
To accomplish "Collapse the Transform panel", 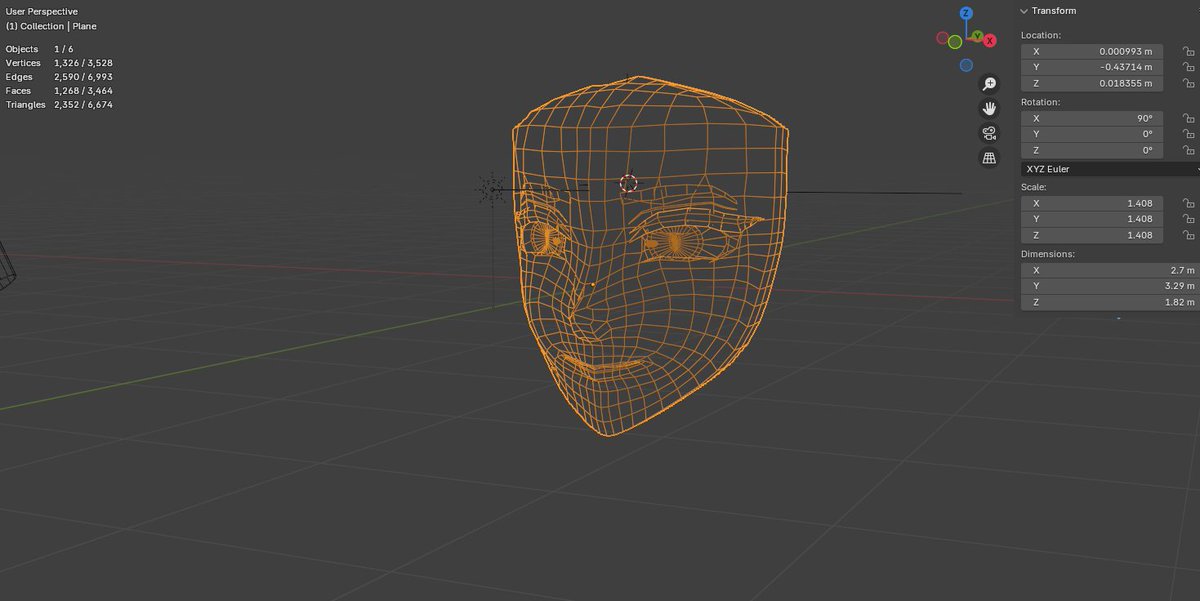I will 1024,11.
